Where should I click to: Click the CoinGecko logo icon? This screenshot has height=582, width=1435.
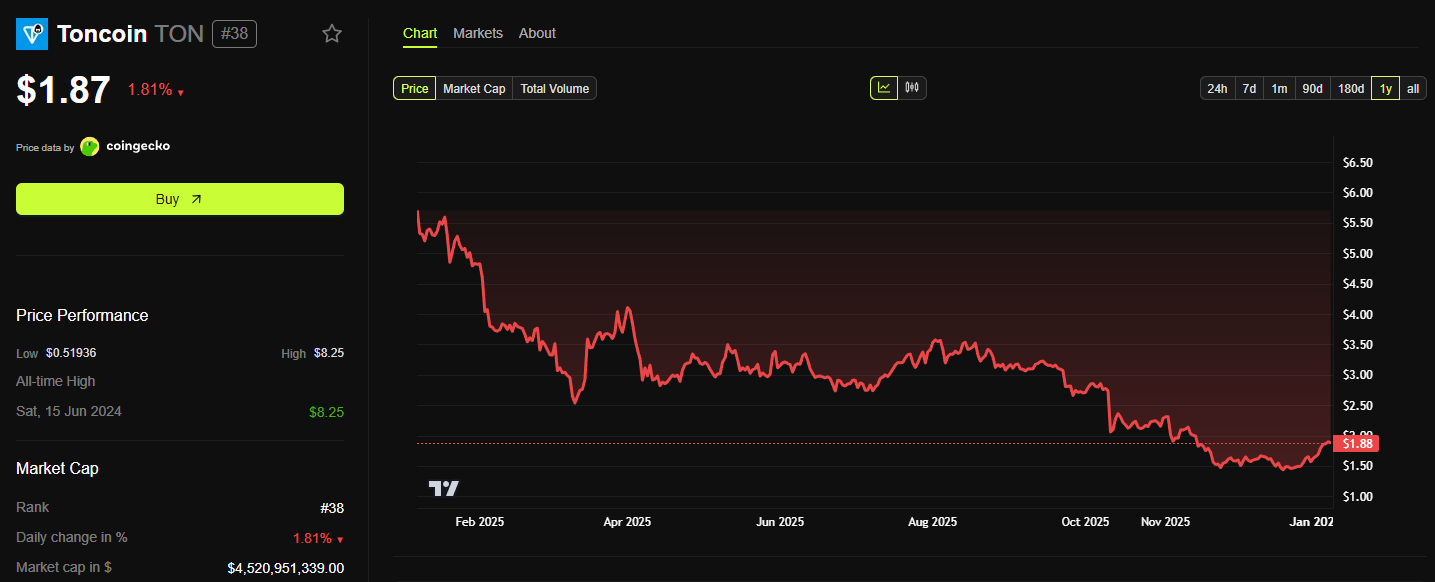click(90, 146)
